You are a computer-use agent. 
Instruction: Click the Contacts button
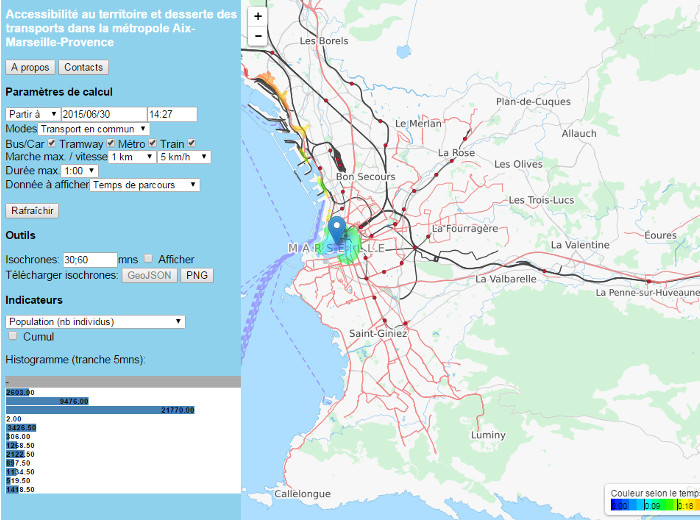tap(83, 67)
